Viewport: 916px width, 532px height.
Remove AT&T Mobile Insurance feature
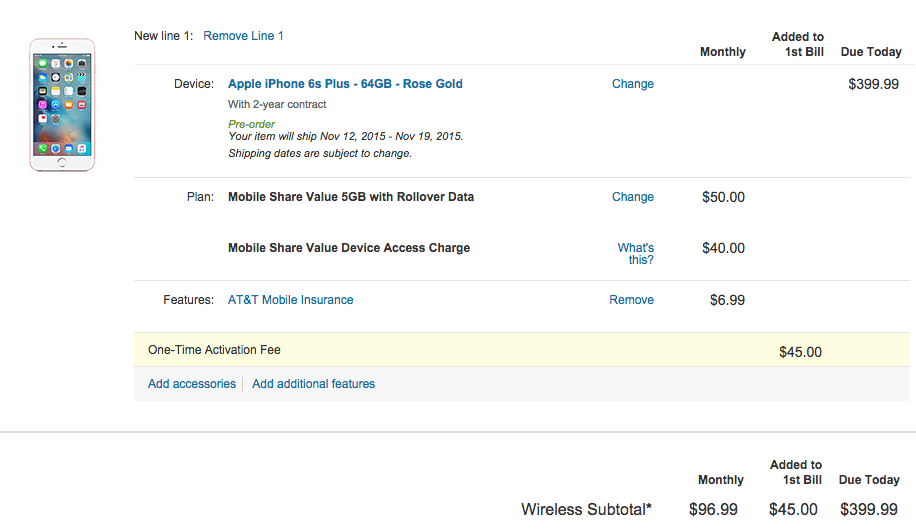click(632, 300)
